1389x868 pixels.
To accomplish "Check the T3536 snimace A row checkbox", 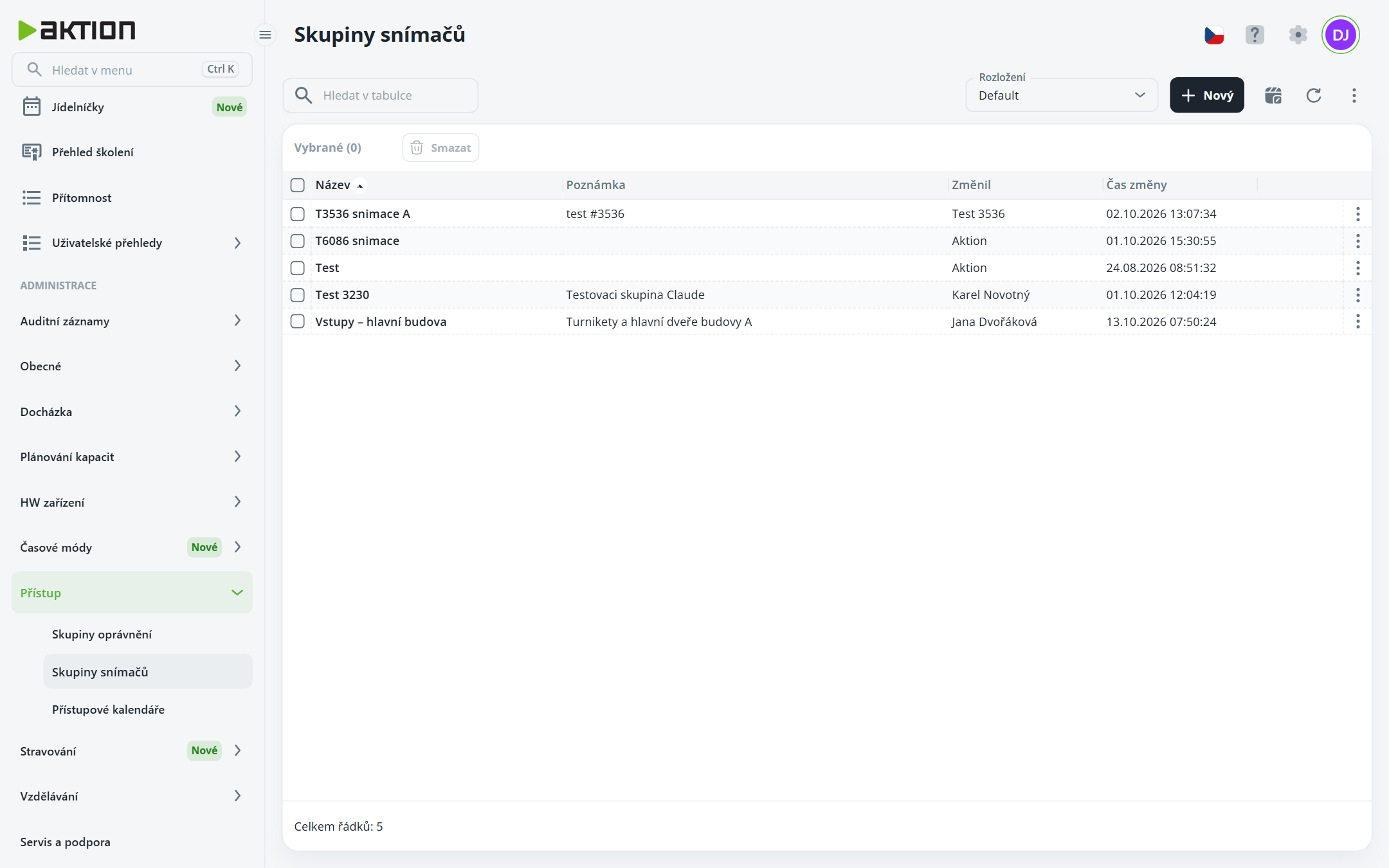I will pos(297,214).
